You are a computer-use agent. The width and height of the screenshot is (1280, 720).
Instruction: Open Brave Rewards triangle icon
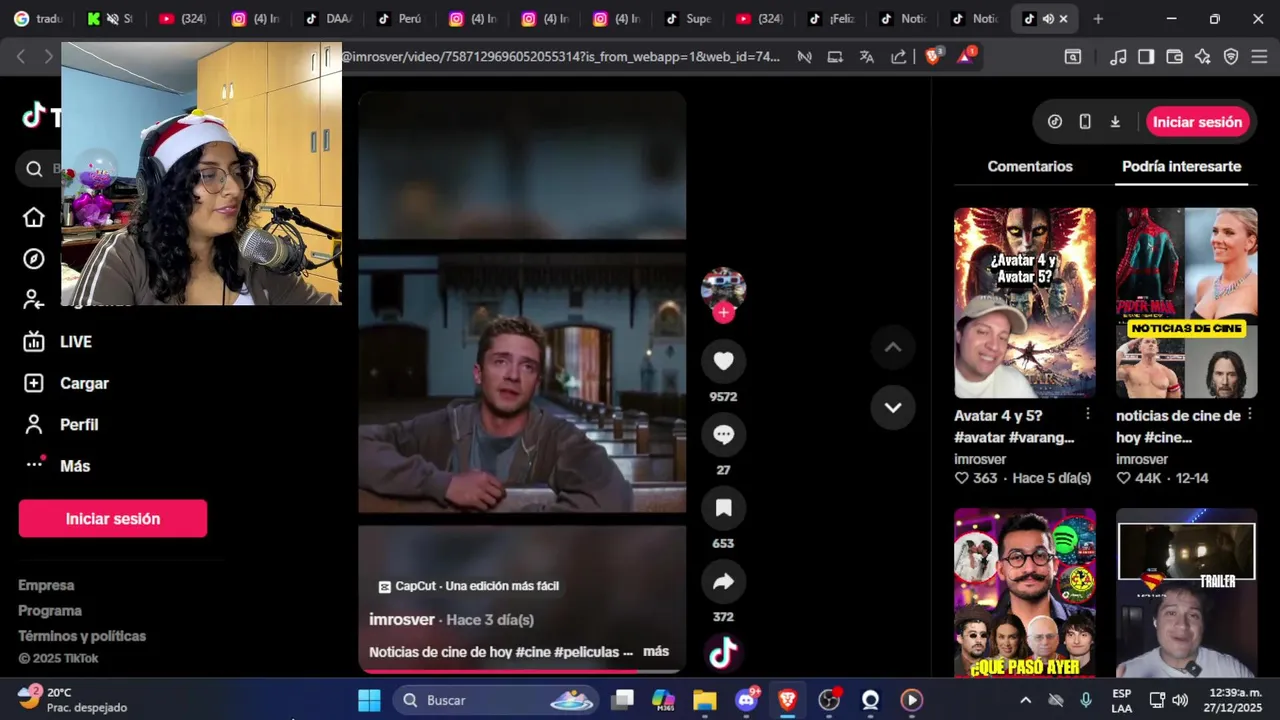point(965,57)
